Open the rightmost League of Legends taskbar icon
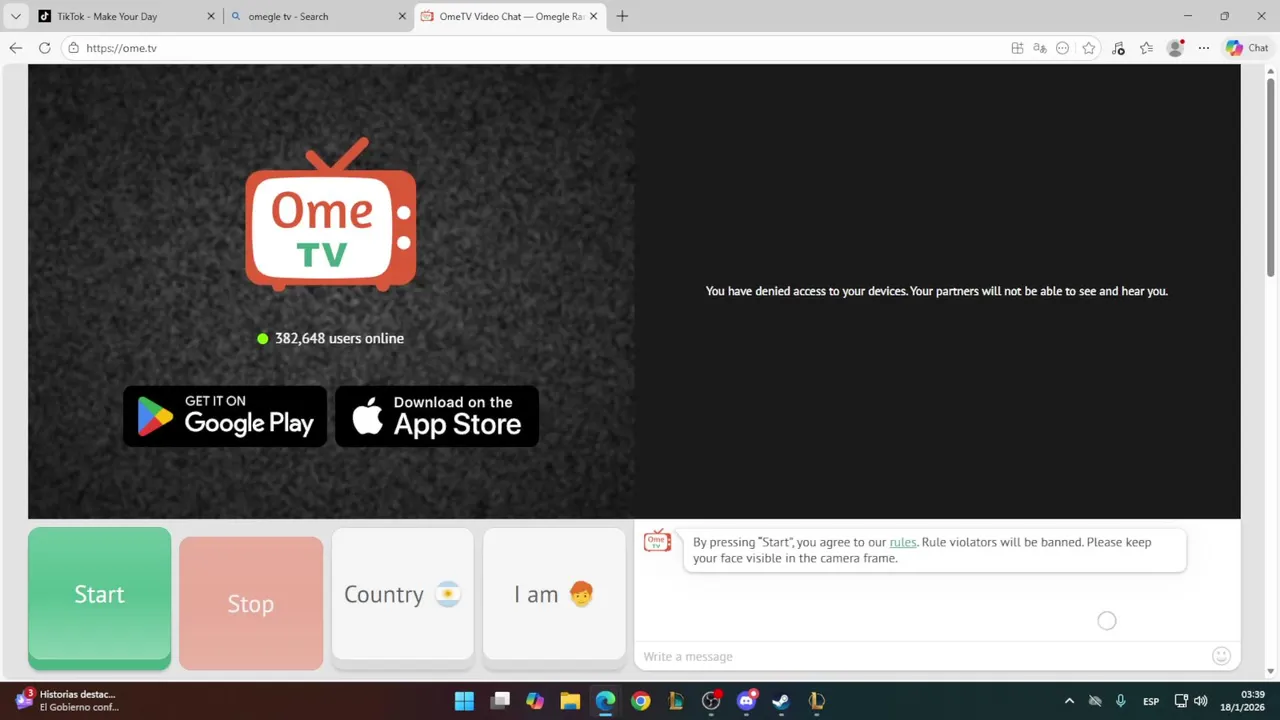Screen dimensions: 1280x720 pos(816,701)
